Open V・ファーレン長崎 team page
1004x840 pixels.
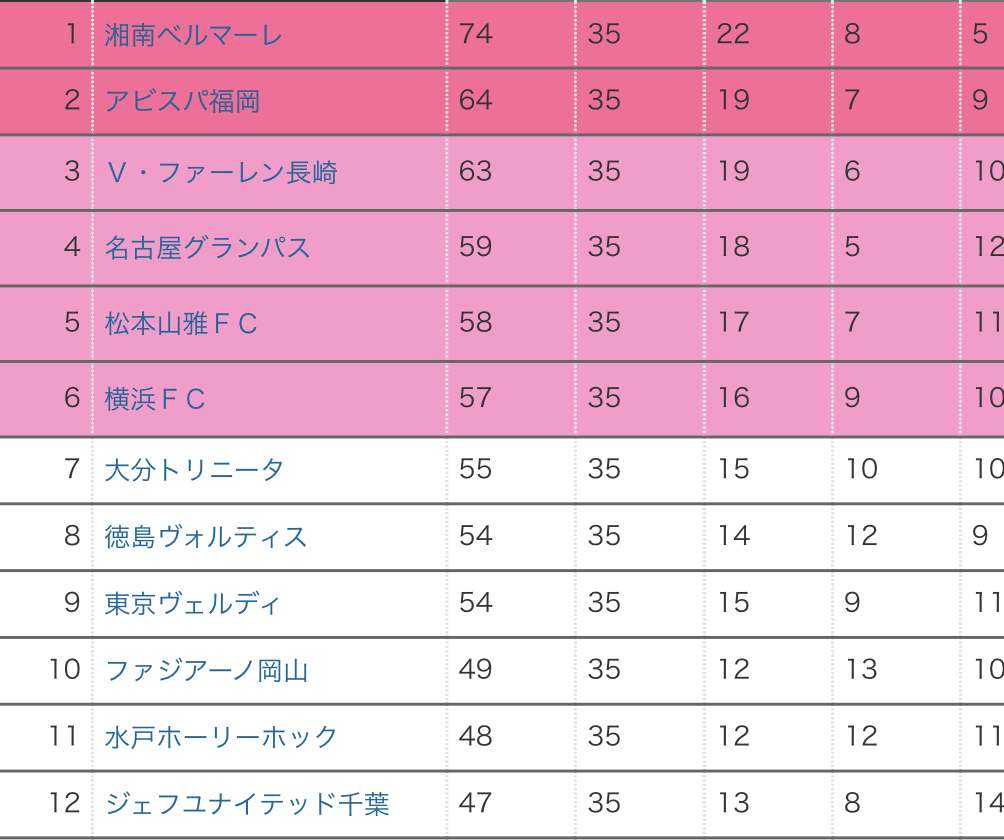[x=221, y=172]
